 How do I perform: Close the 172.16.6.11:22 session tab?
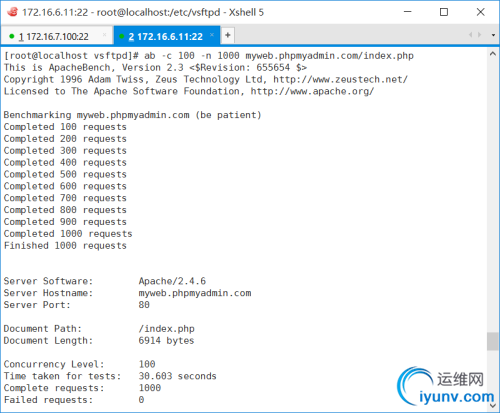click(x=212, y=35)
